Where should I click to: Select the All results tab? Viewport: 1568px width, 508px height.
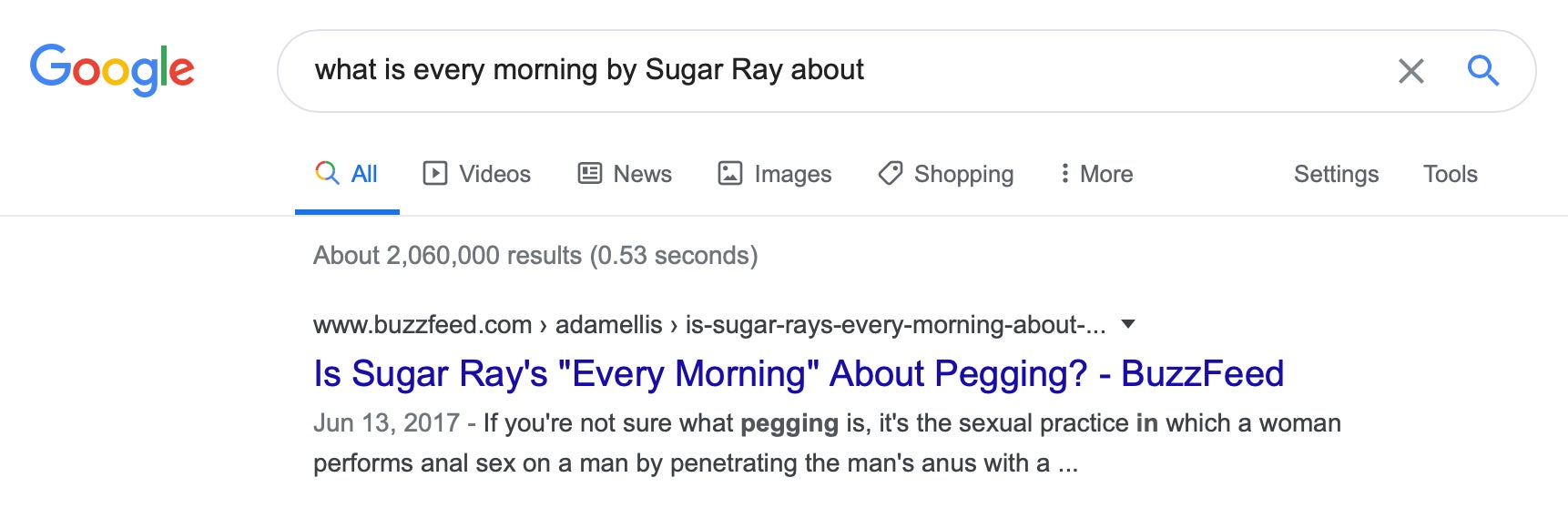click(x=347, y=174)
